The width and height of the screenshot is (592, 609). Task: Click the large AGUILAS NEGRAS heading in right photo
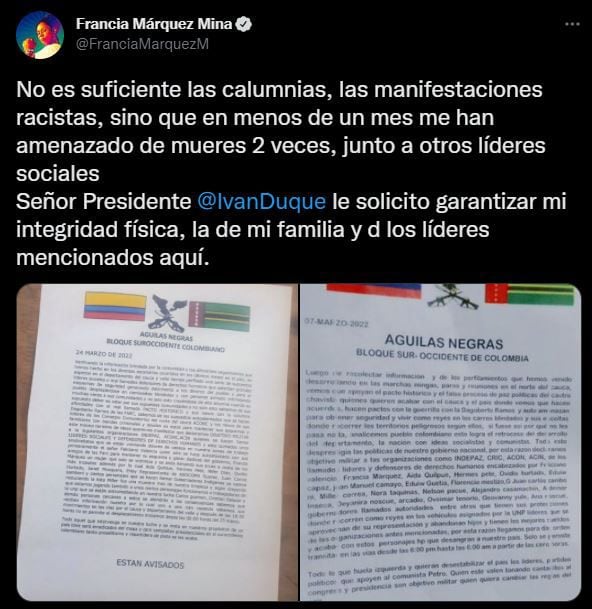coord(444,342)
